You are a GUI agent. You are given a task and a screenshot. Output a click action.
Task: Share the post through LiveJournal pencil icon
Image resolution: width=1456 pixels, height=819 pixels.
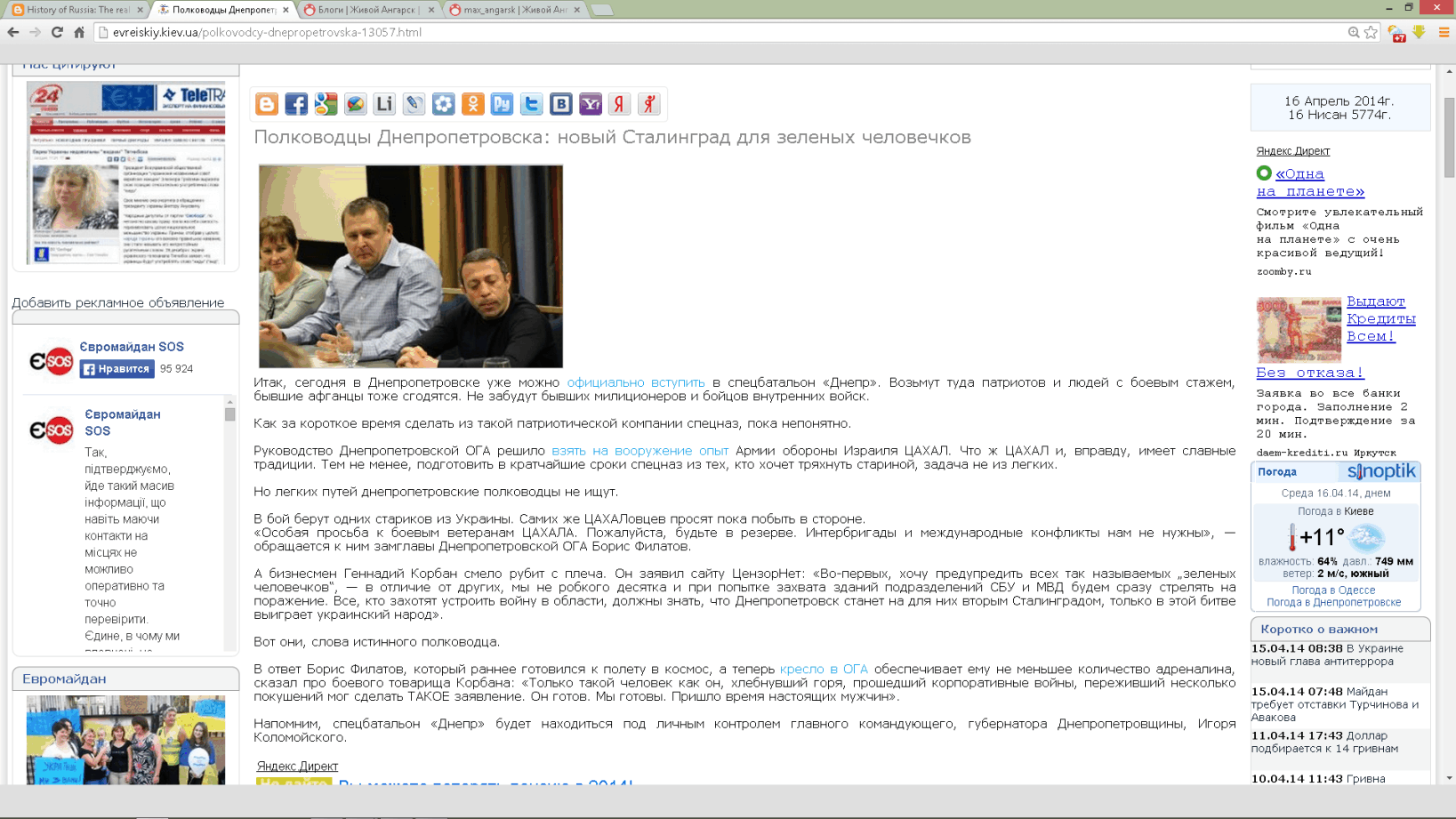pyautogui.click(x=414, y=104)
